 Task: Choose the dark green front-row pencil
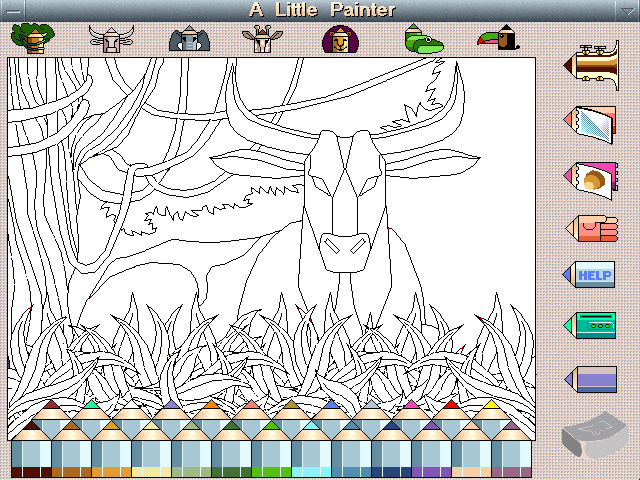coord(231,451)
